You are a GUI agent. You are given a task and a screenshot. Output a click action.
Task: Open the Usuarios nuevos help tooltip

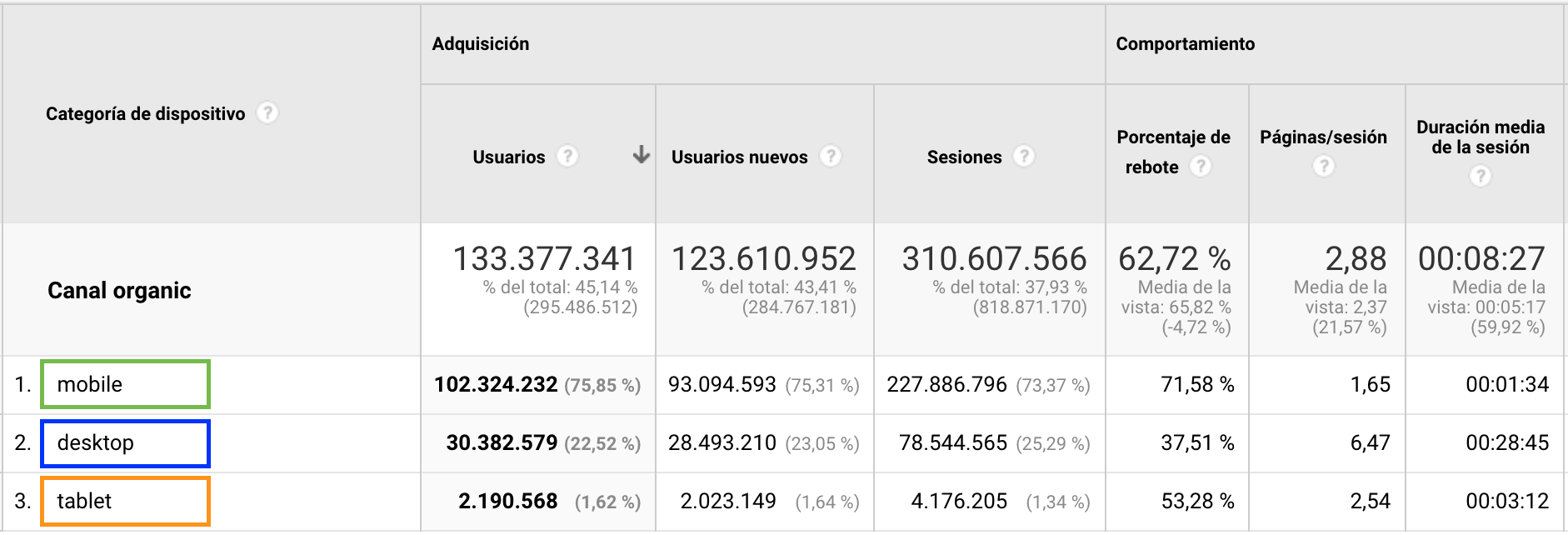[830, 156]
